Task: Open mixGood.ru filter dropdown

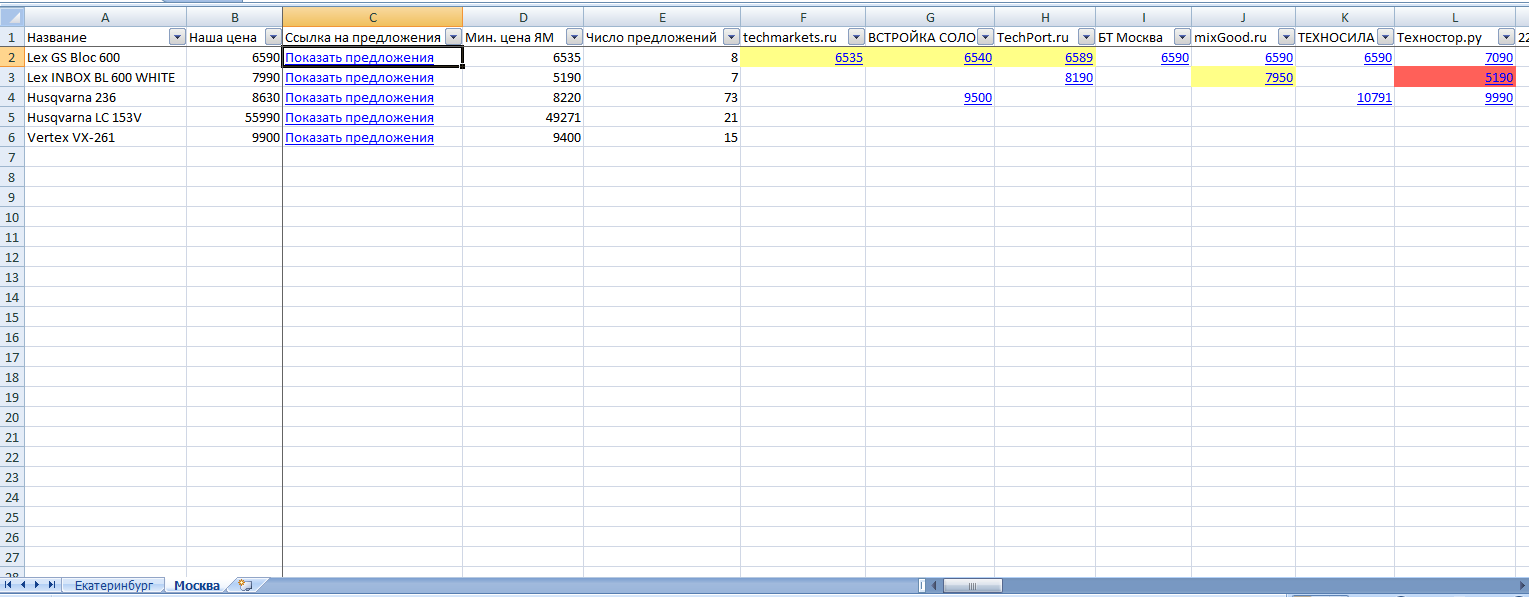Action: (1286, 37)
